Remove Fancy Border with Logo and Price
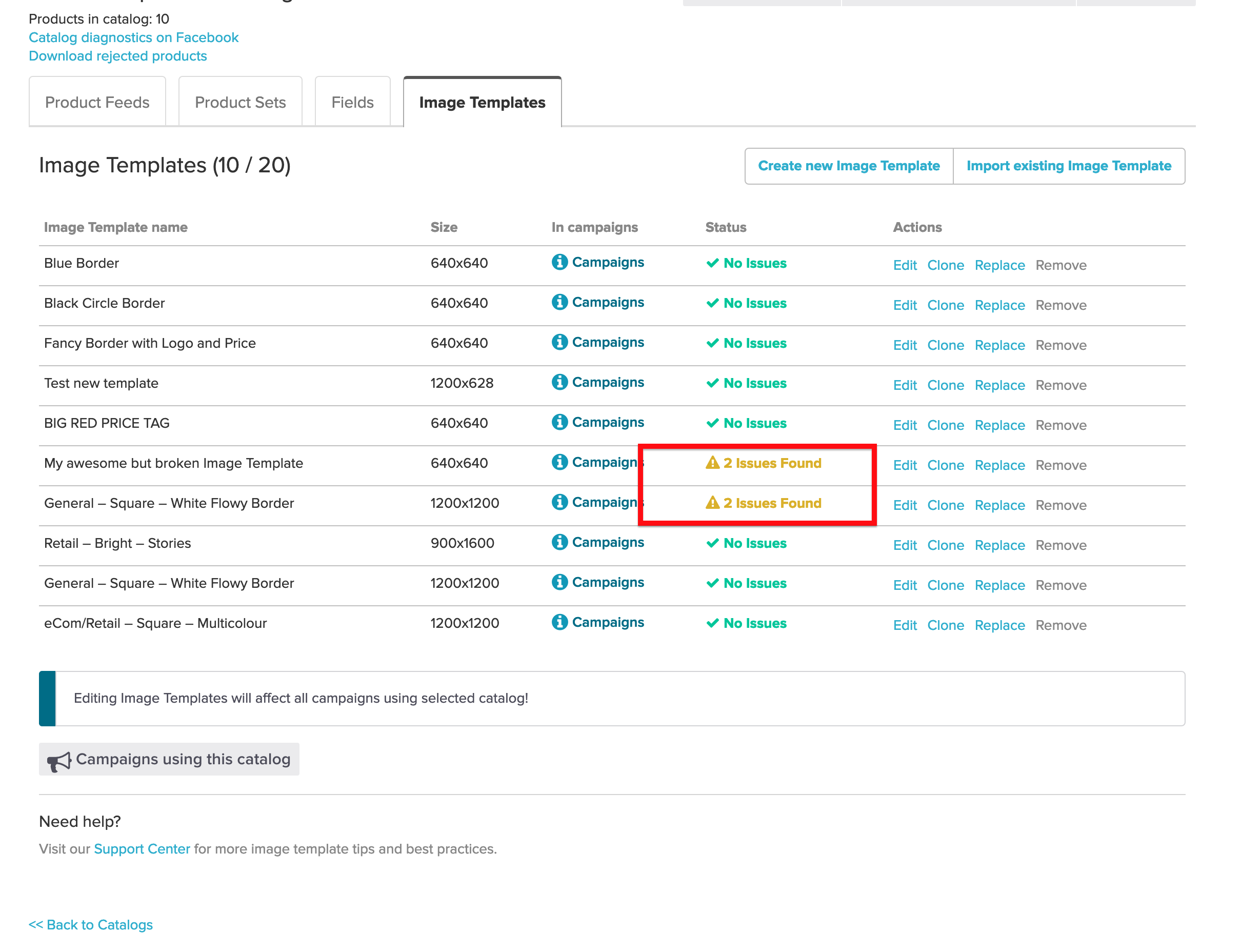The width and height of the screenshot is (1241, 952). [x=1060, y=345]
